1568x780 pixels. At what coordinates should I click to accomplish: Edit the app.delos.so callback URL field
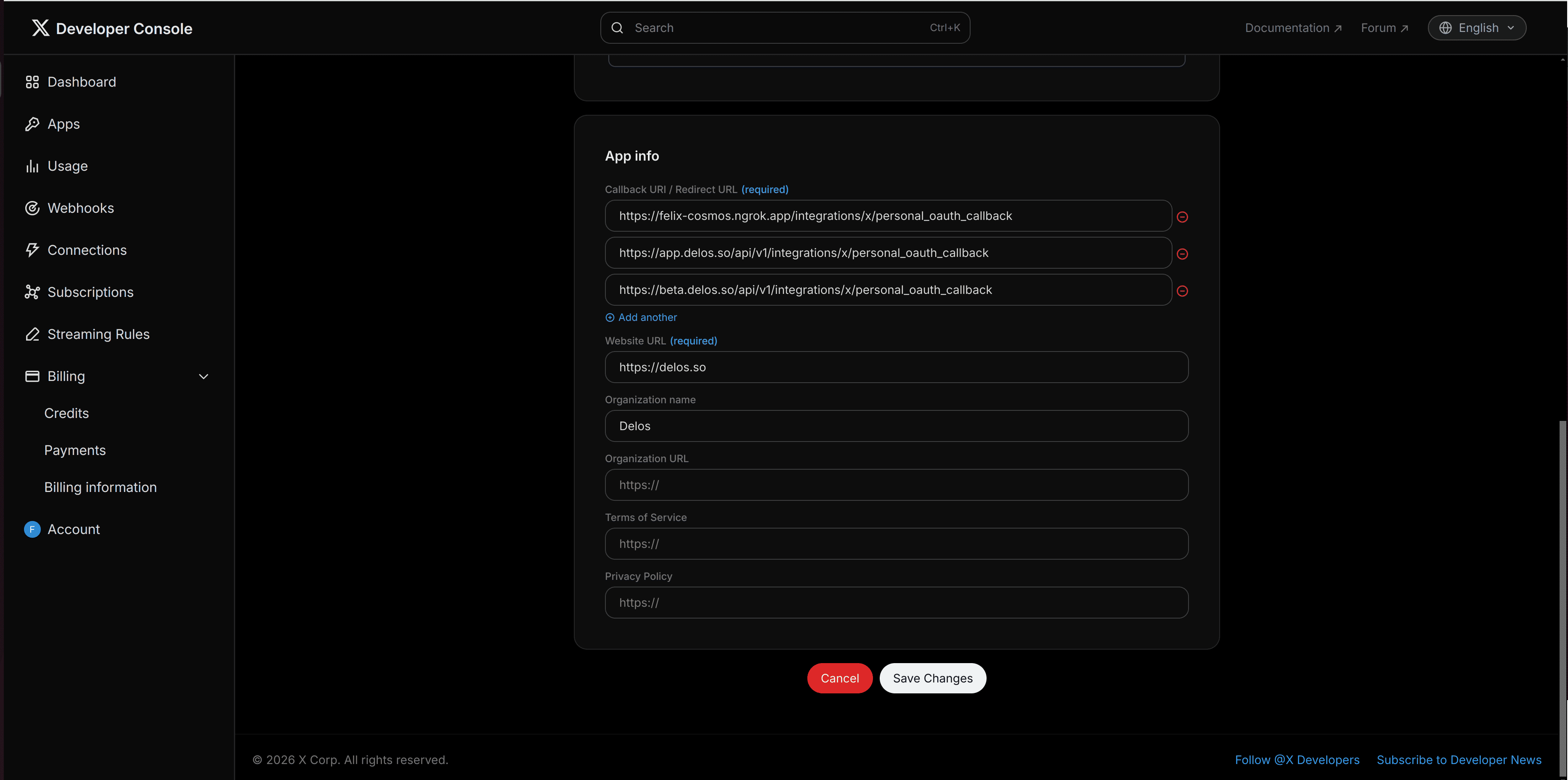pyautogui.click(x=888, y=252)
